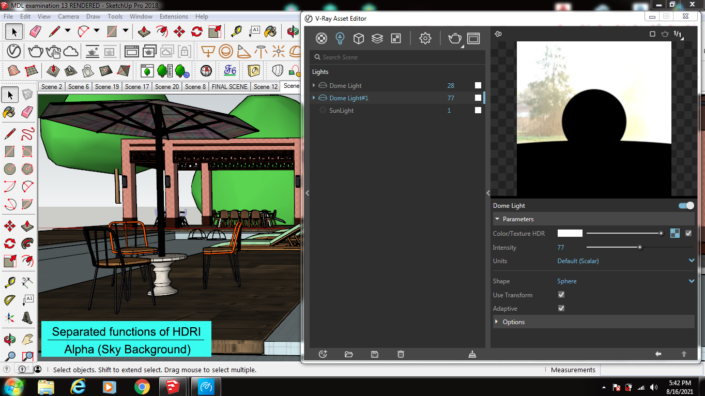This screenshot has width=705, height=396.
Task: Switch to the FINAL SCENE tab
Action: coord(229,86)
